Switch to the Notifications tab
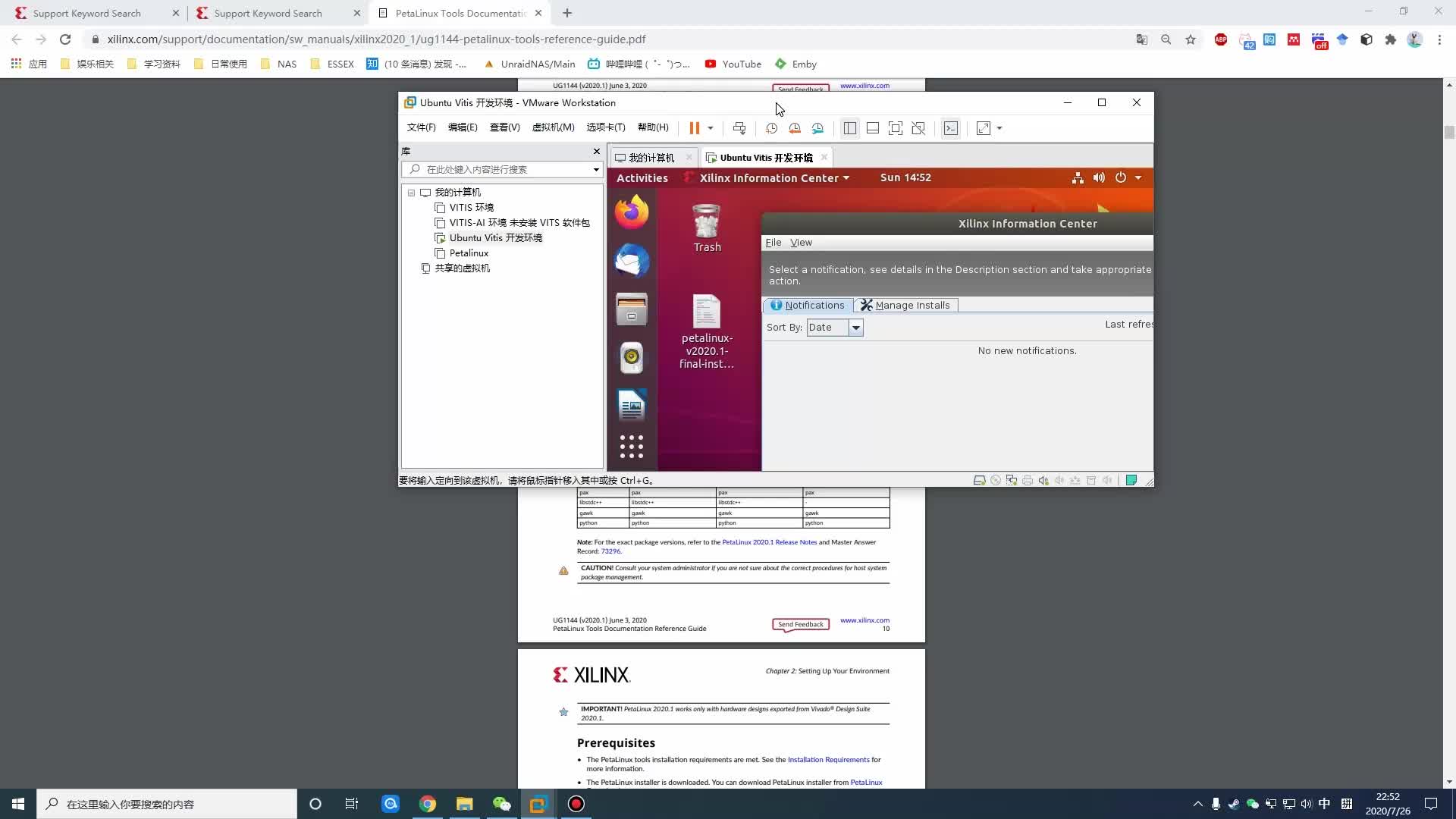1456x819 pixels. pyautogui.click(x=808, y=306)
